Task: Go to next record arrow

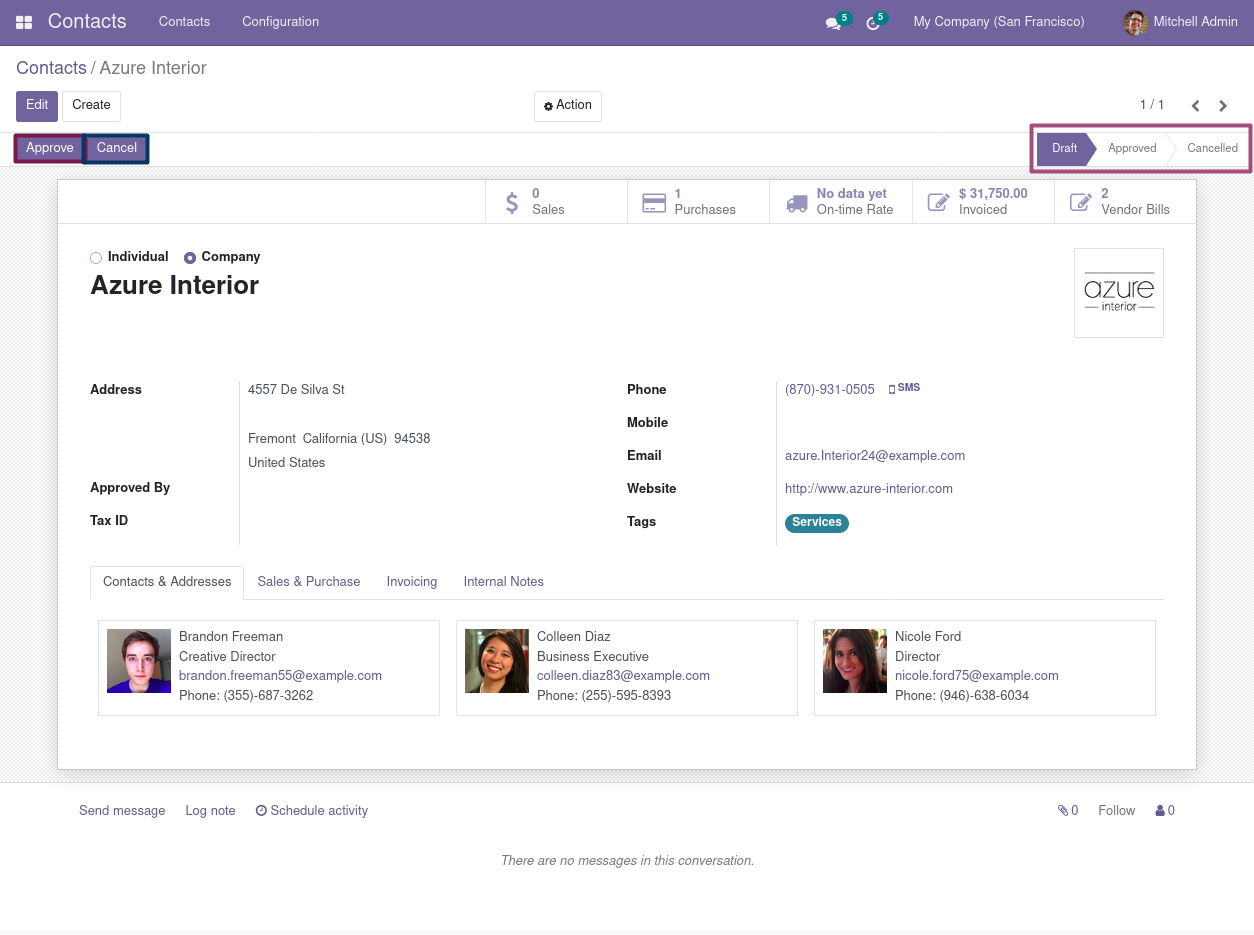Action: pos(1223,106)
